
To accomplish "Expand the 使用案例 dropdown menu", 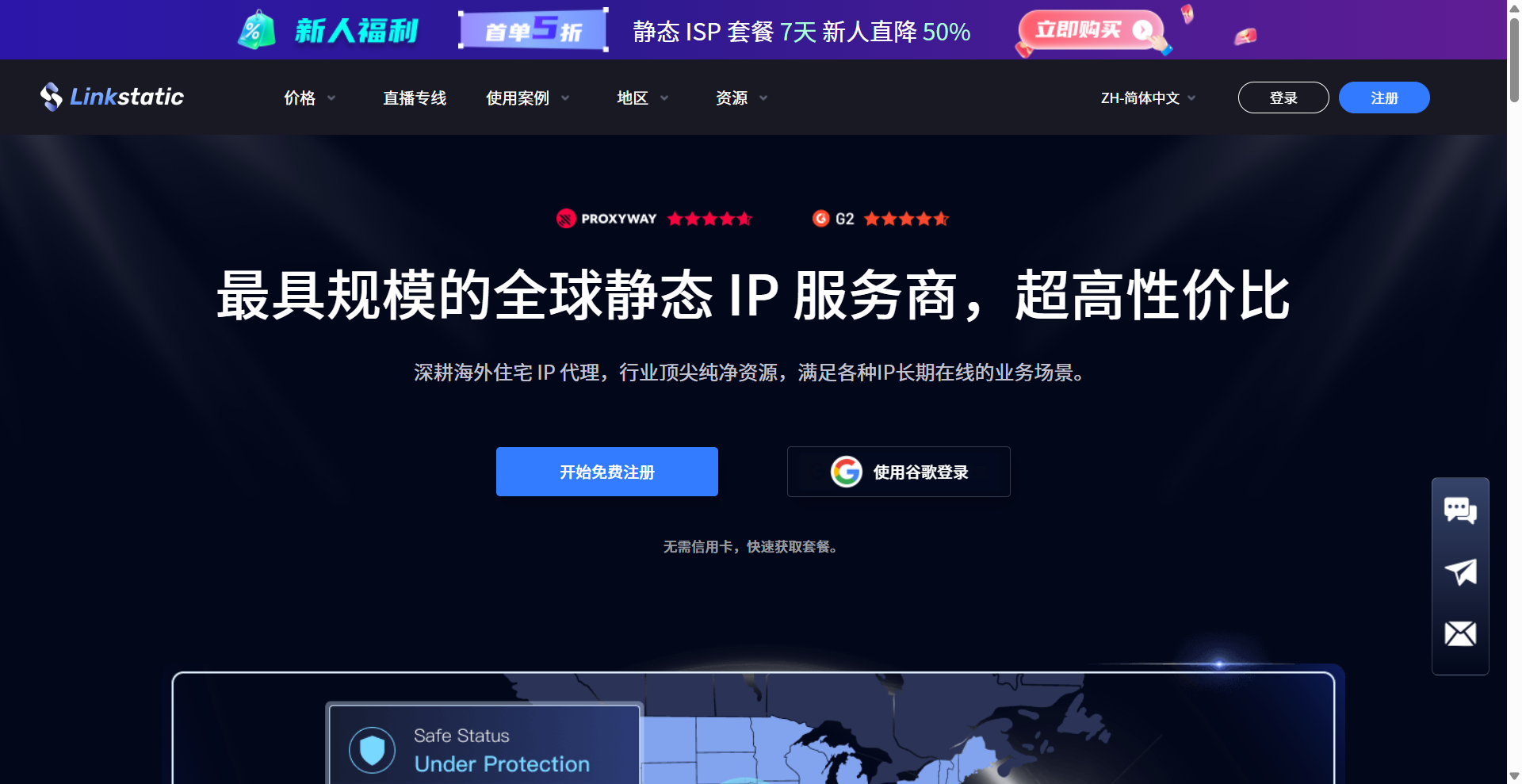I will (x=528, y=98).
